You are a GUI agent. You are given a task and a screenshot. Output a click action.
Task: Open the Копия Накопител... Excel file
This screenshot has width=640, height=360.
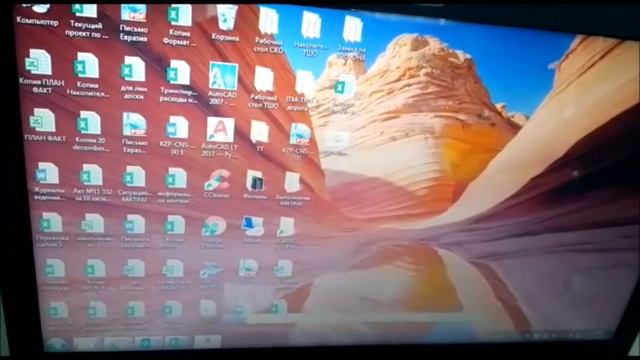[x=87, y=75]
